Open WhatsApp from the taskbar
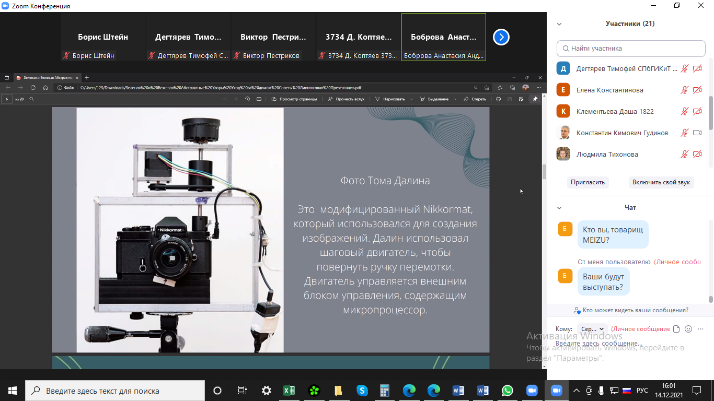 click(507, 391)
